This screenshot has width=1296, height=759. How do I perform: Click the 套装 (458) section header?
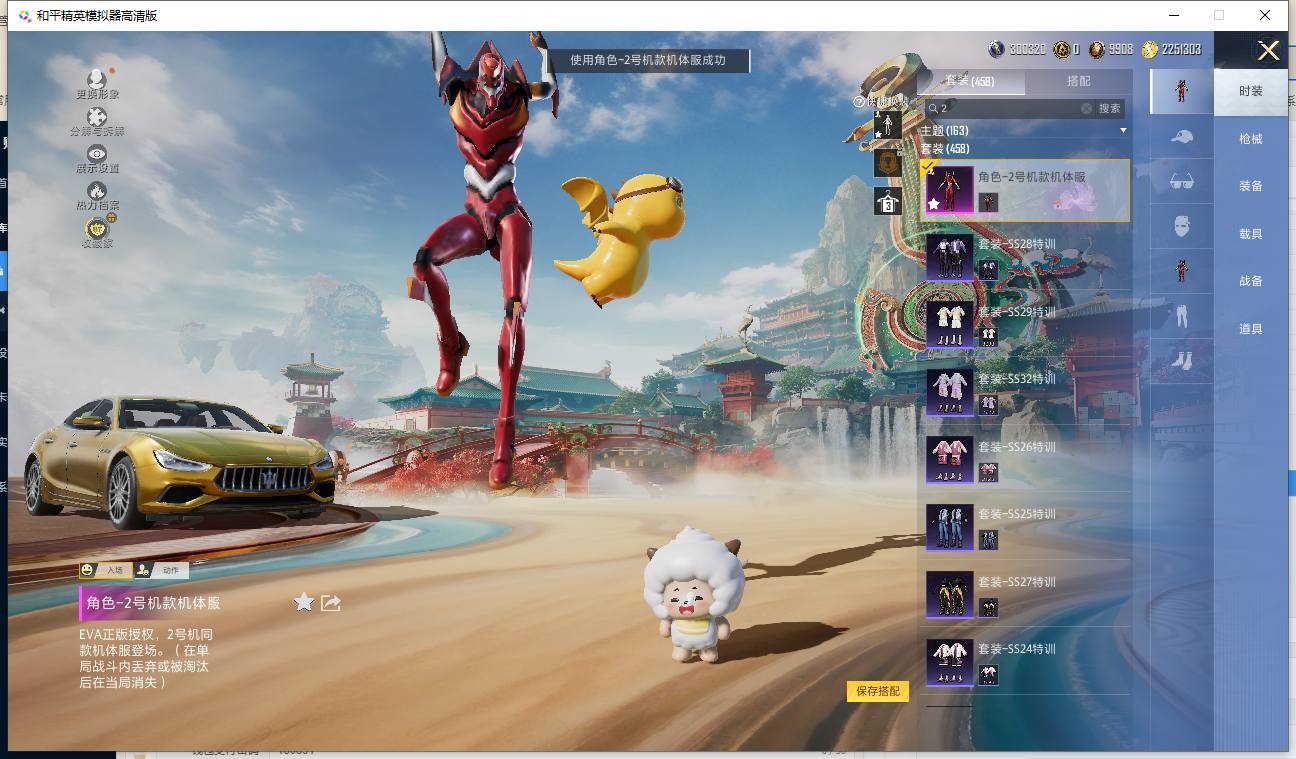click(944, 149)
